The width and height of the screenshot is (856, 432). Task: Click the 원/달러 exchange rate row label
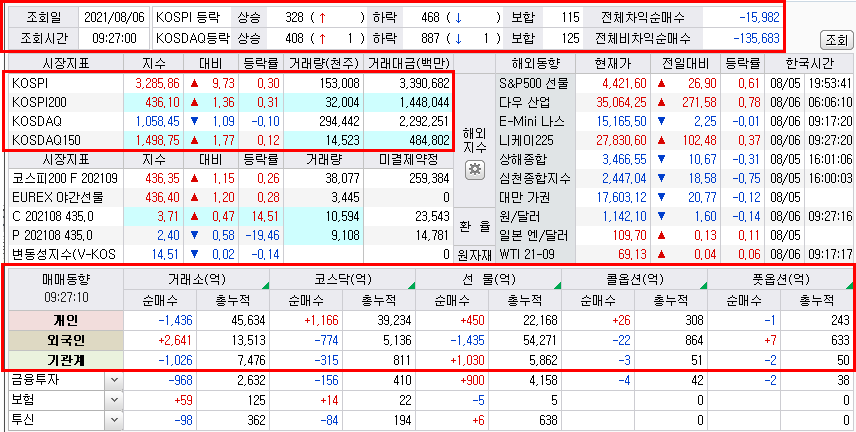click(519, 217)
